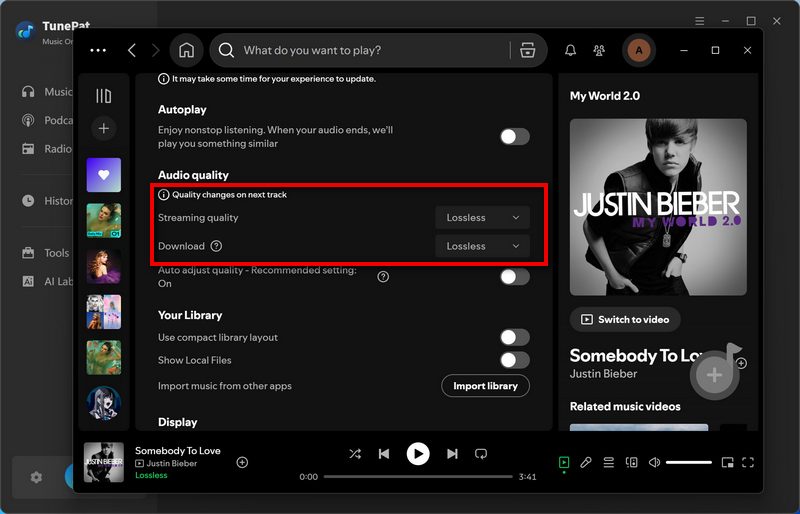The image size is (800, 514).
Task: Click Justin Bieber under song title in panel
Action: point(603,374)
